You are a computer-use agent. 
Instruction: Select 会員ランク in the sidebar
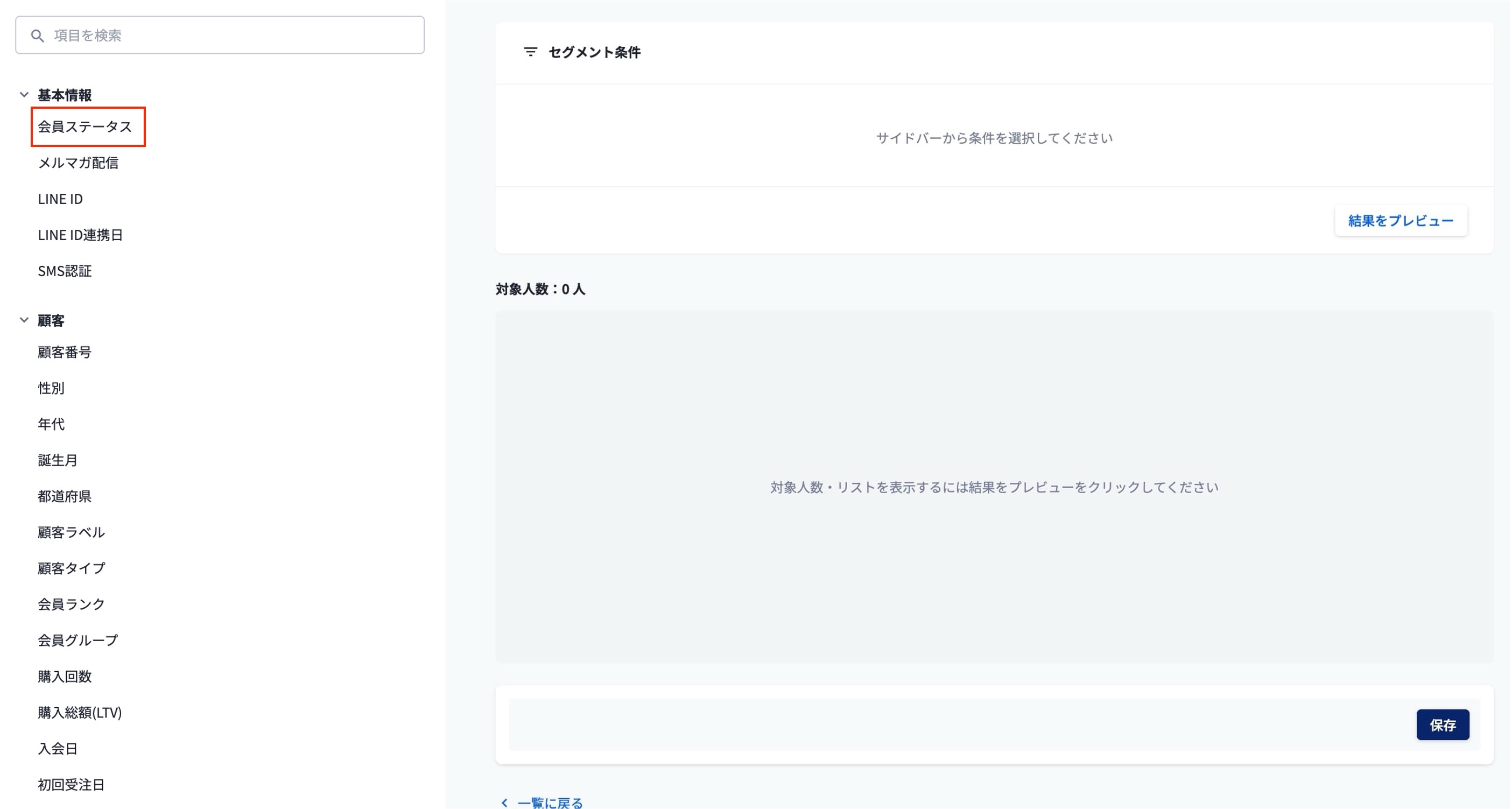point(71,604)
